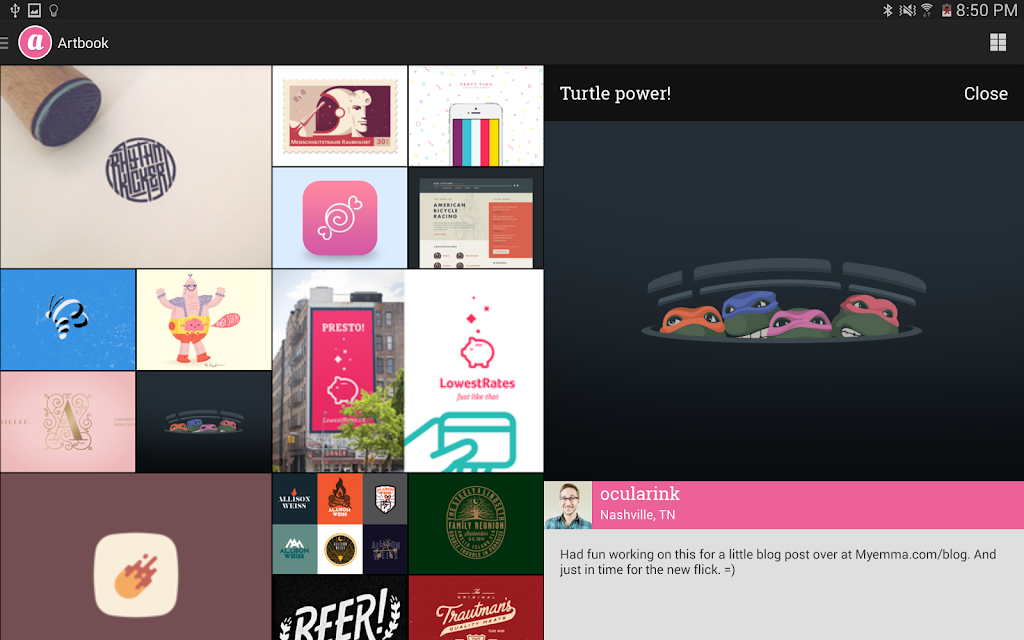Tap the battery status icon
Screen dimensions: 1024x640
point(946,10)
